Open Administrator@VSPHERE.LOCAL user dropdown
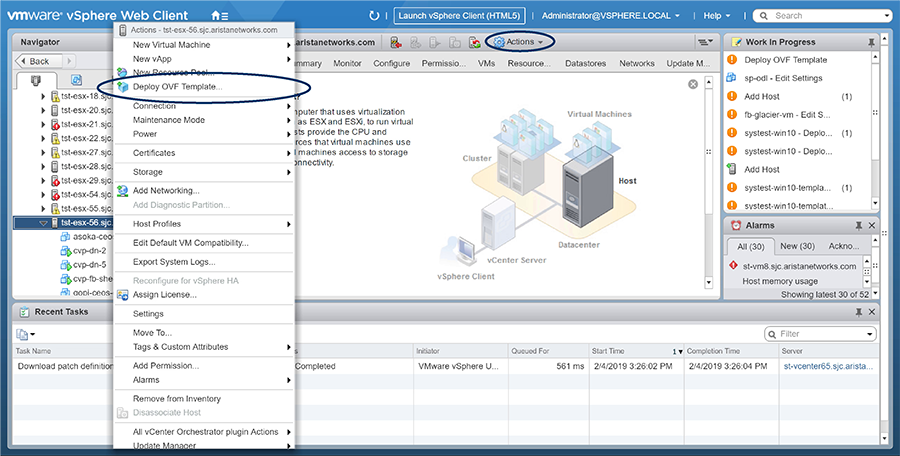Screen dimensions: 900x456 [x=611, y=16]
